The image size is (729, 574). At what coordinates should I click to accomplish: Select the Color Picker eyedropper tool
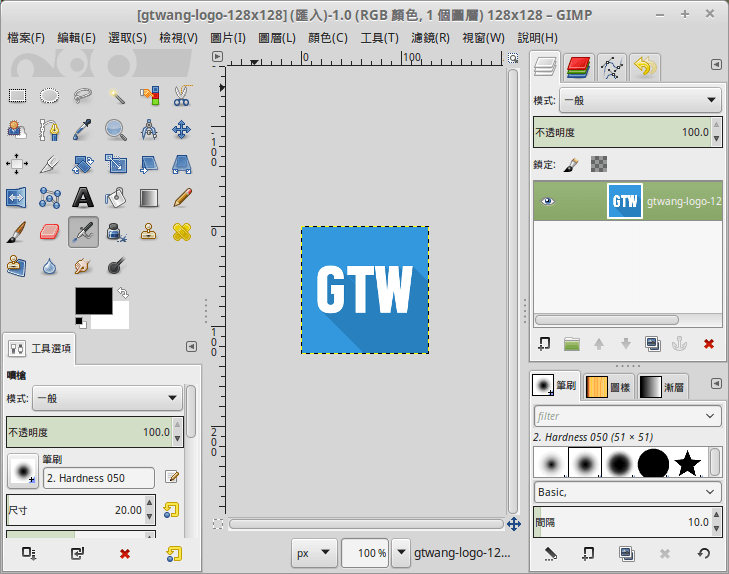click(x=83, y=130)
